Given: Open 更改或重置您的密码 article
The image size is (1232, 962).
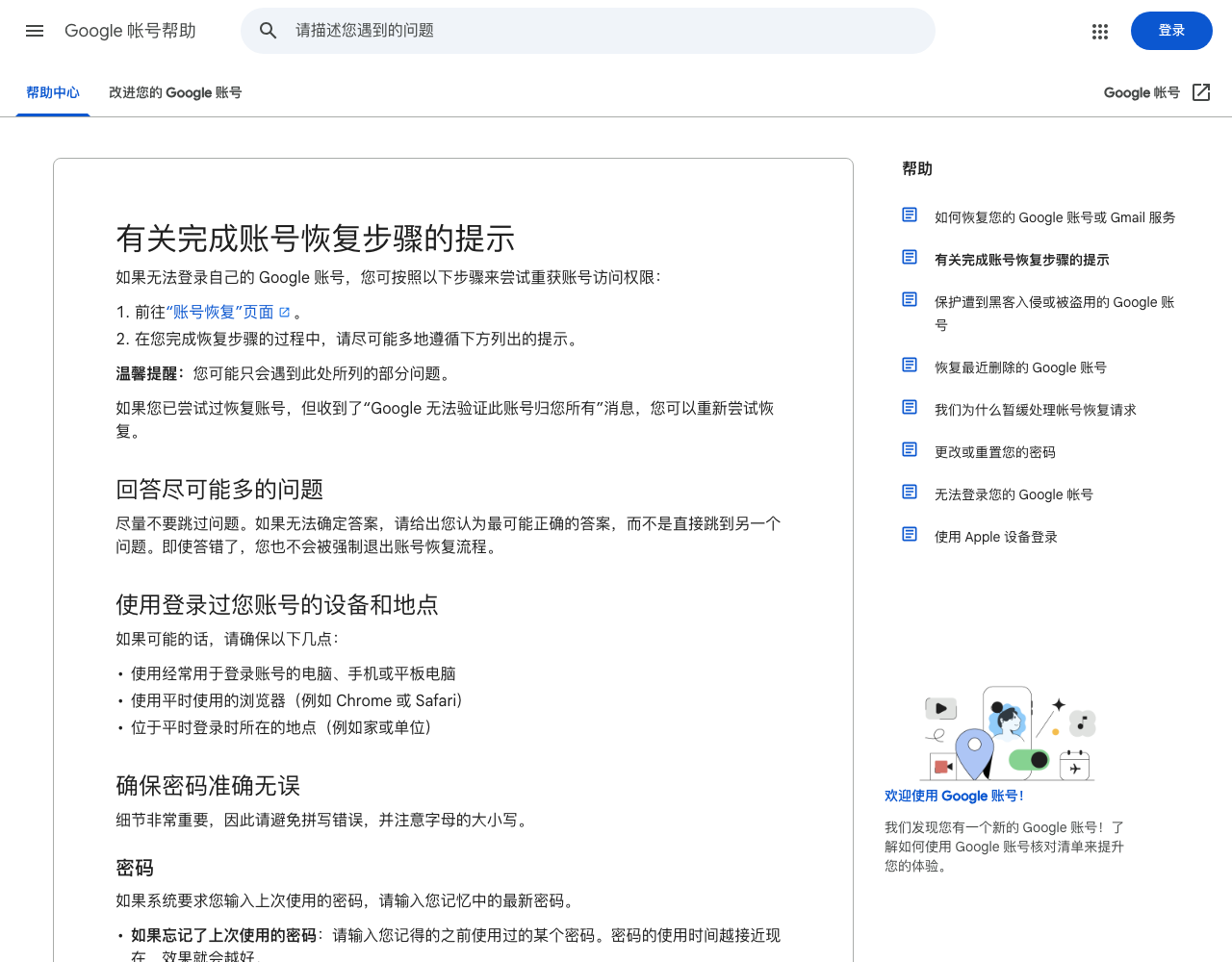Looking at the screenshot, I should (x=995, y=452).
